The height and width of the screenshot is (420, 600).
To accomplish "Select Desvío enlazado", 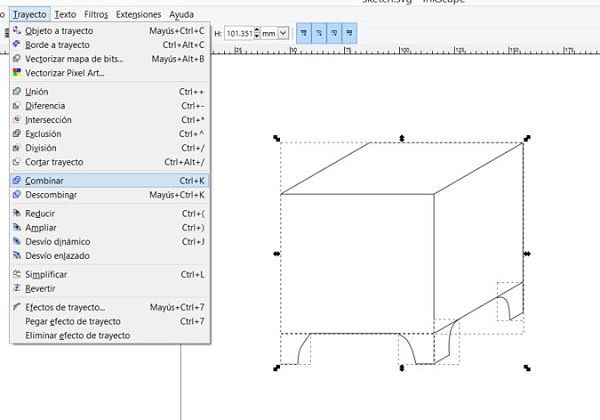I will (x=110, y=256).
